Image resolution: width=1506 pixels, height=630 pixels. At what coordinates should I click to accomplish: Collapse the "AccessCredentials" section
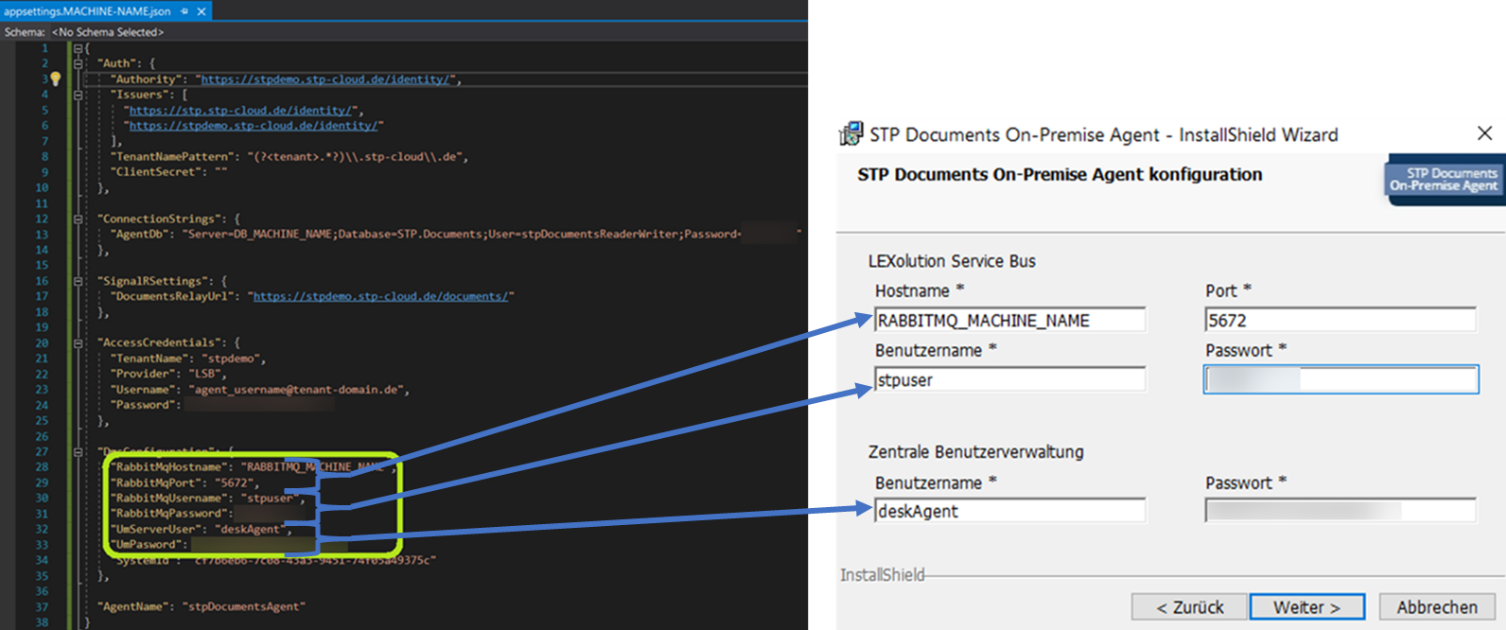(x=77, y=343)
